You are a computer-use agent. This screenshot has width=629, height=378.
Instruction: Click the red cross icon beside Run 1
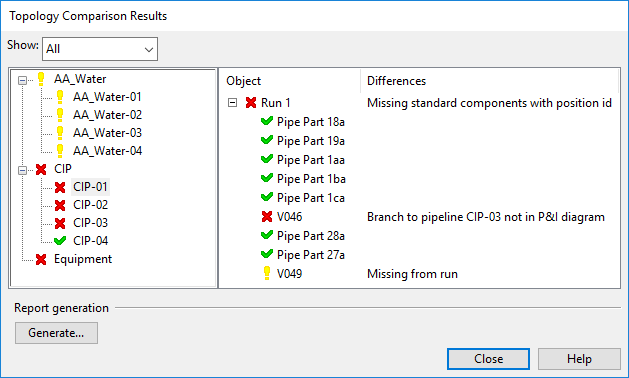click(251, 103)
